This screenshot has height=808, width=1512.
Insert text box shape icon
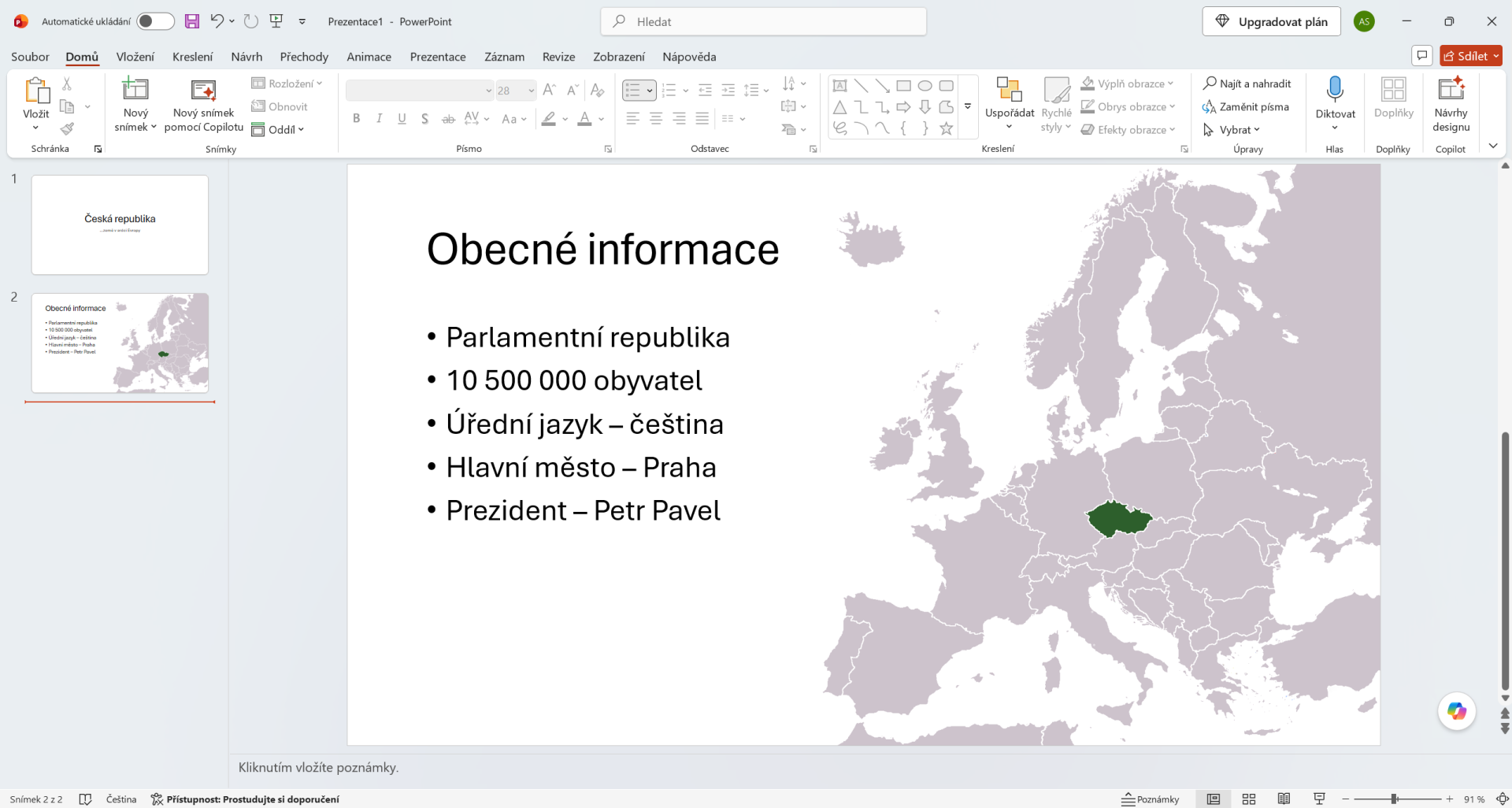840,86
